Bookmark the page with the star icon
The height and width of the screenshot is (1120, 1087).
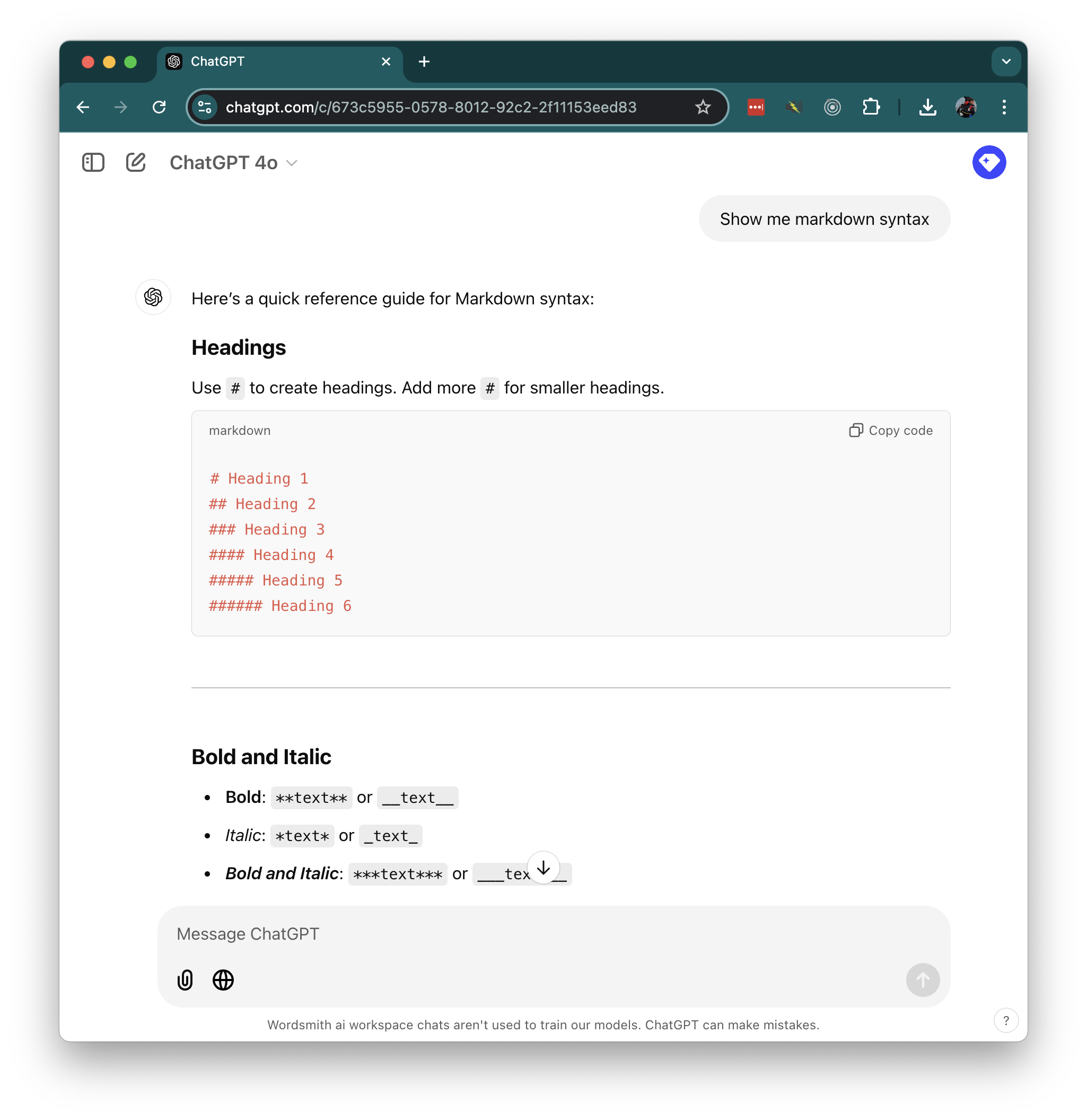coord(703,107)
